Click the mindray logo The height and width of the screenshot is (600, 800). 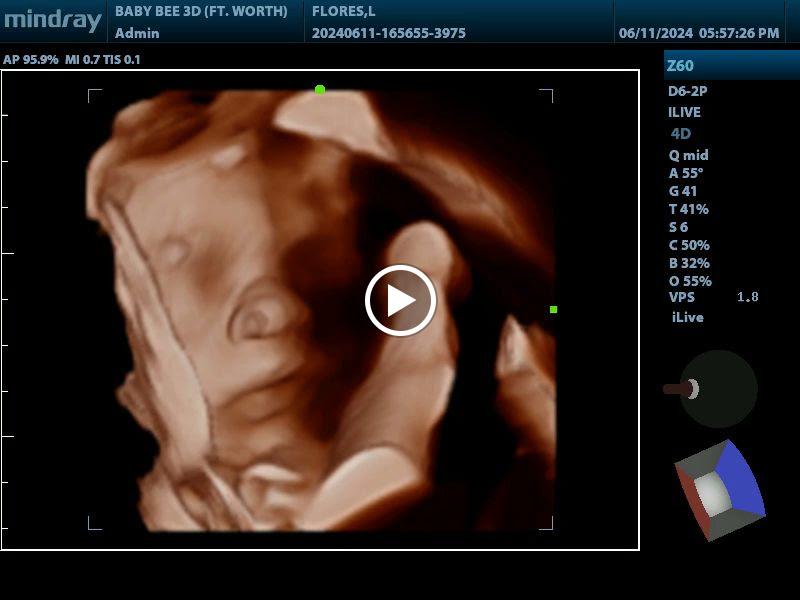[x=53, y=20]
